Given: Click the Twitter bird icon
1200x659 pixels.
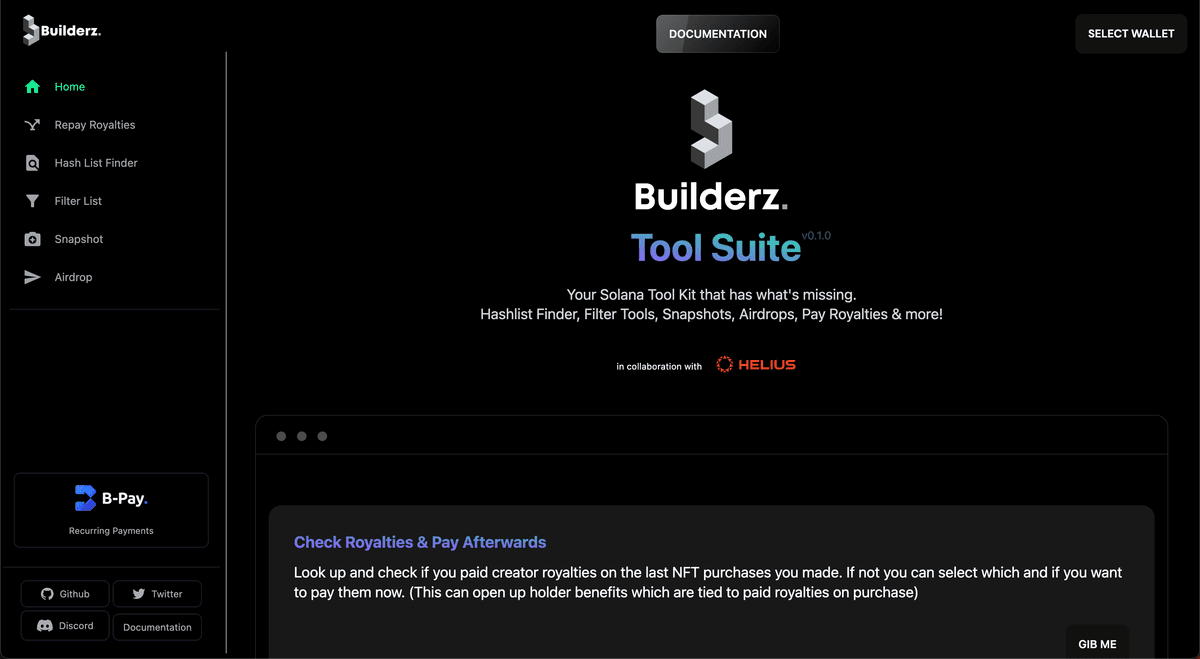Looking at the screenshot, I should pos(139,593).
